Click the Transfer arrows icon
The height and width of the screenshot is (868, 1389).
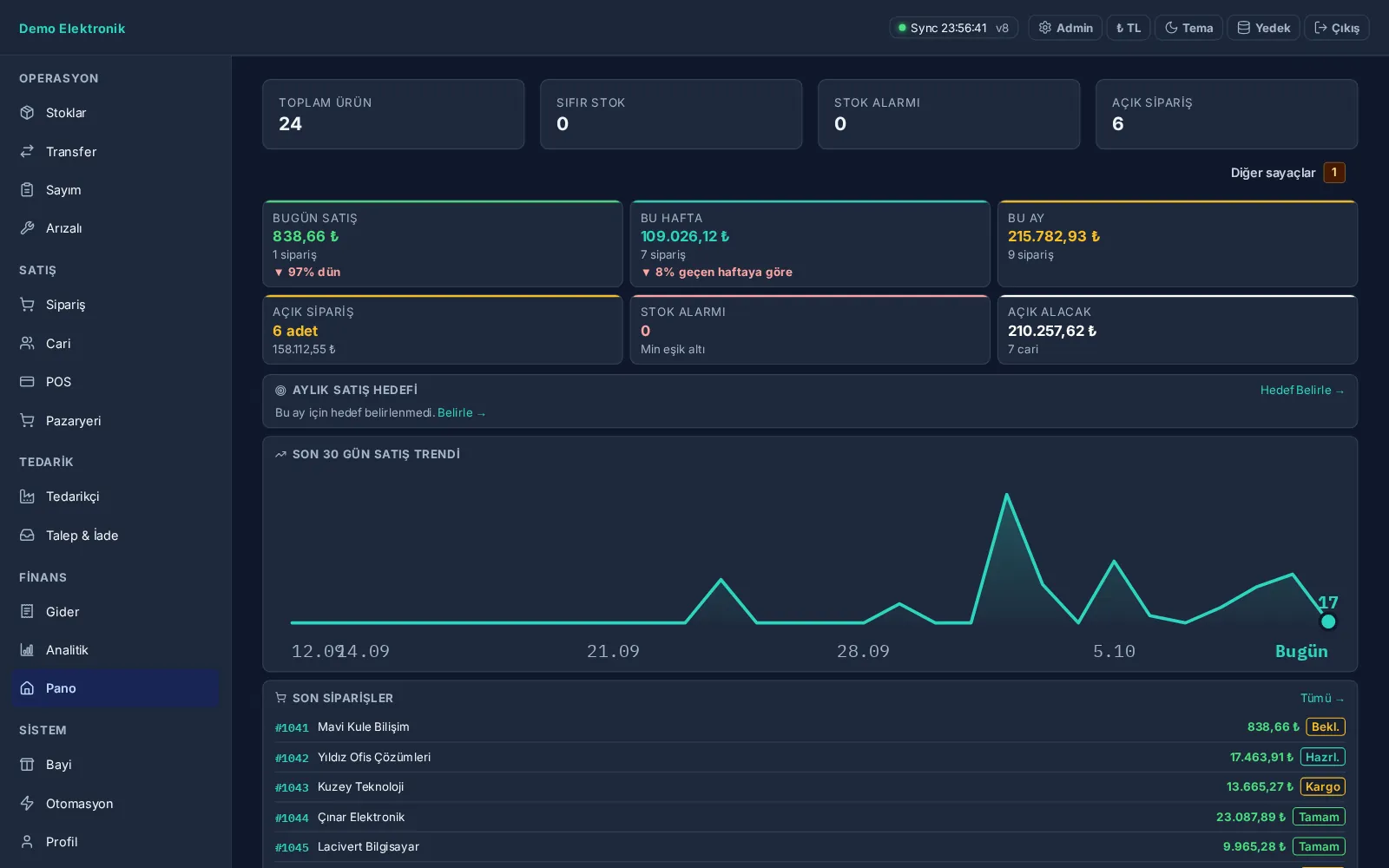(27, 151)
